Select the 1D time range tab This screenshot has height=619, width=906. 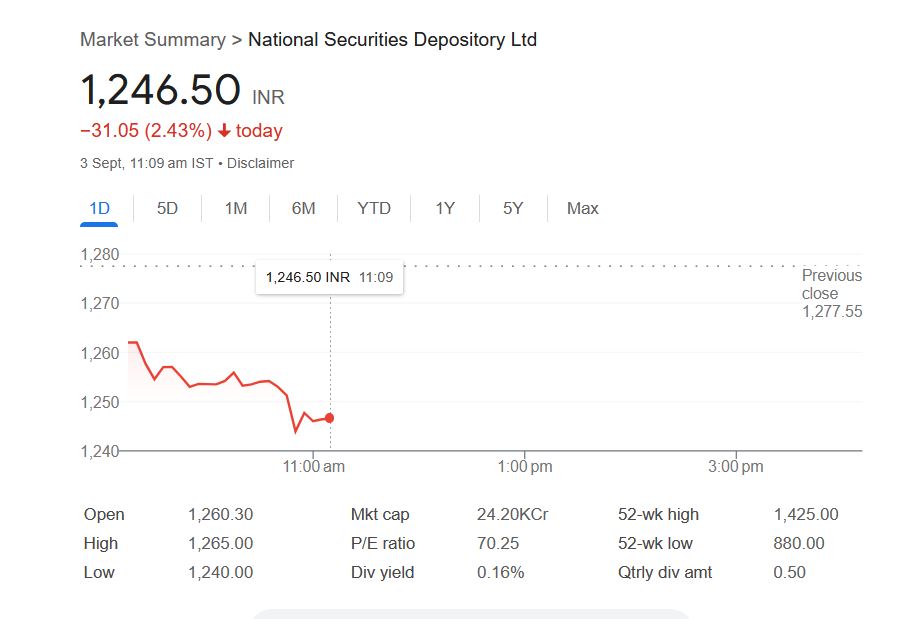[99, 208]
